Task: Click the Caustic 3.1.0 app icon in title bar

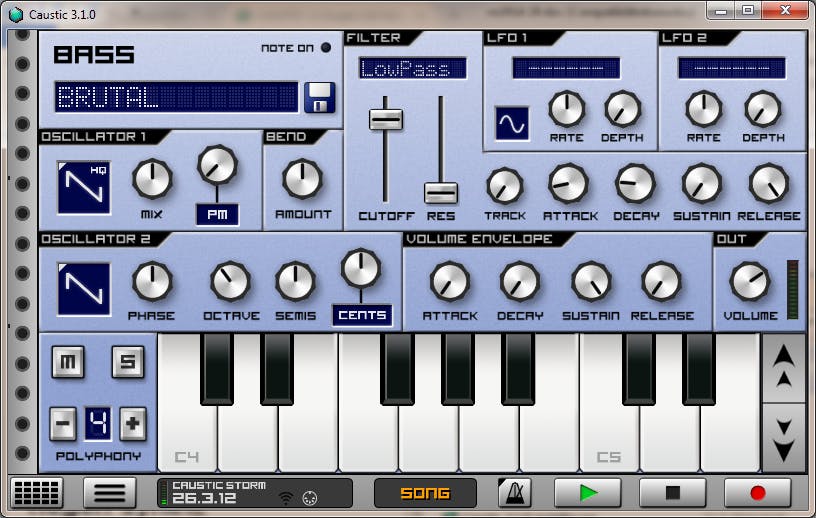Action: coord(16,15)
